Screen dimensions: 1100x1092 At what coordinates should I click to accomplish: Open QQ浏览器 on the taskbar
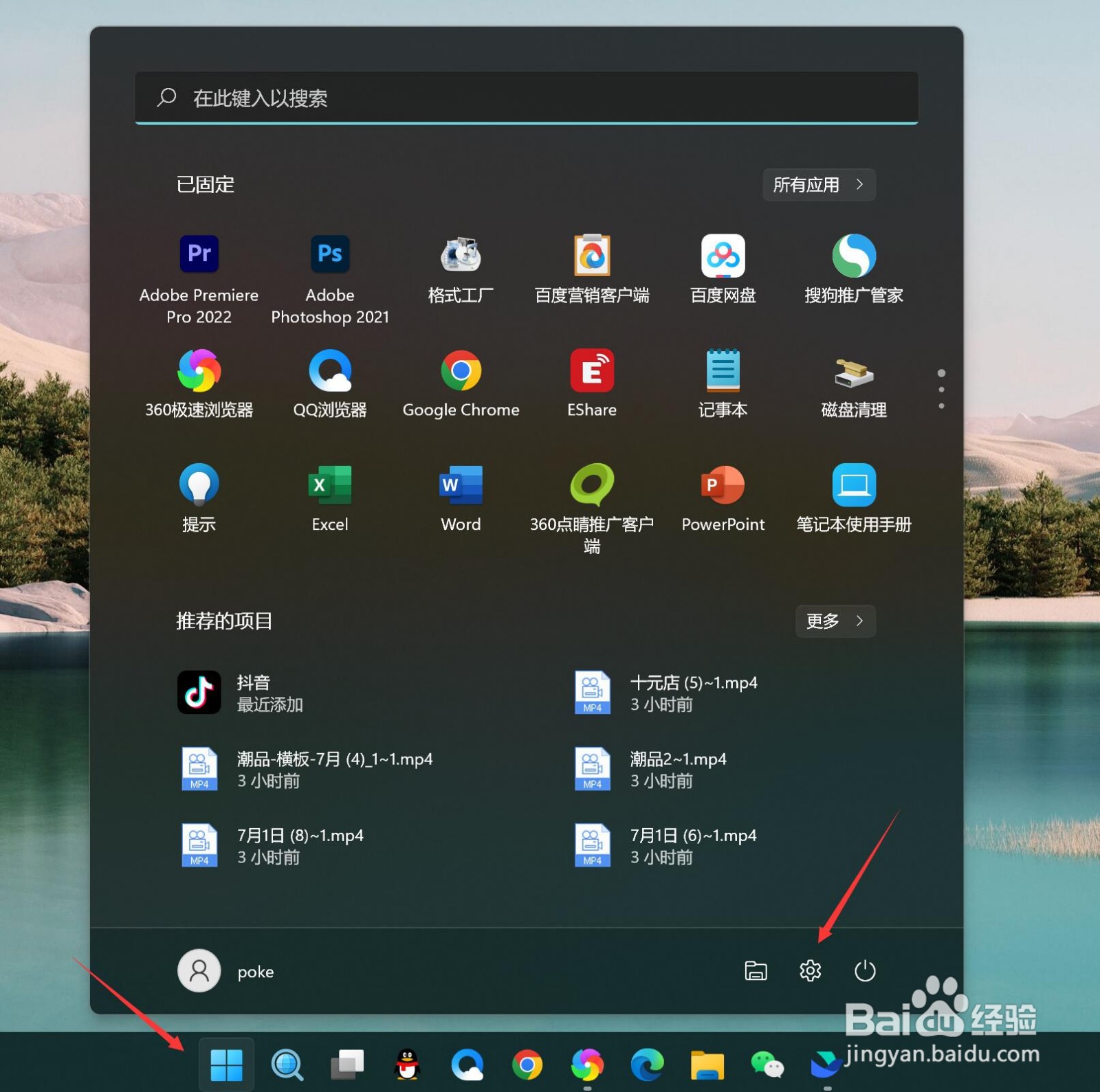(467, 1065)
